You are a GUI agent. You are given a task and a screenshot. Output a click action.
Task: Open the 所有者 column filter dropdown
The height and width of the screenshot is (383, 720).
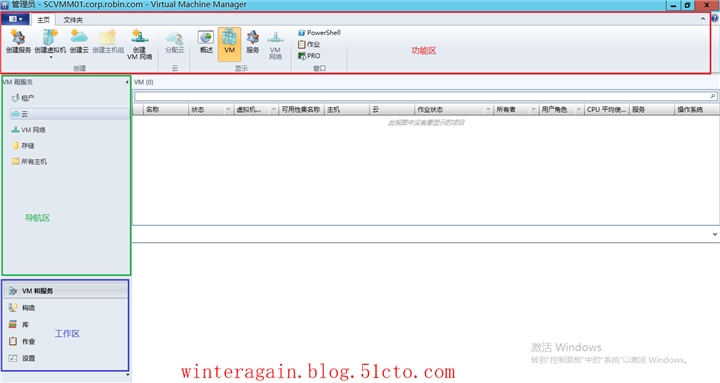click(534, 110)
